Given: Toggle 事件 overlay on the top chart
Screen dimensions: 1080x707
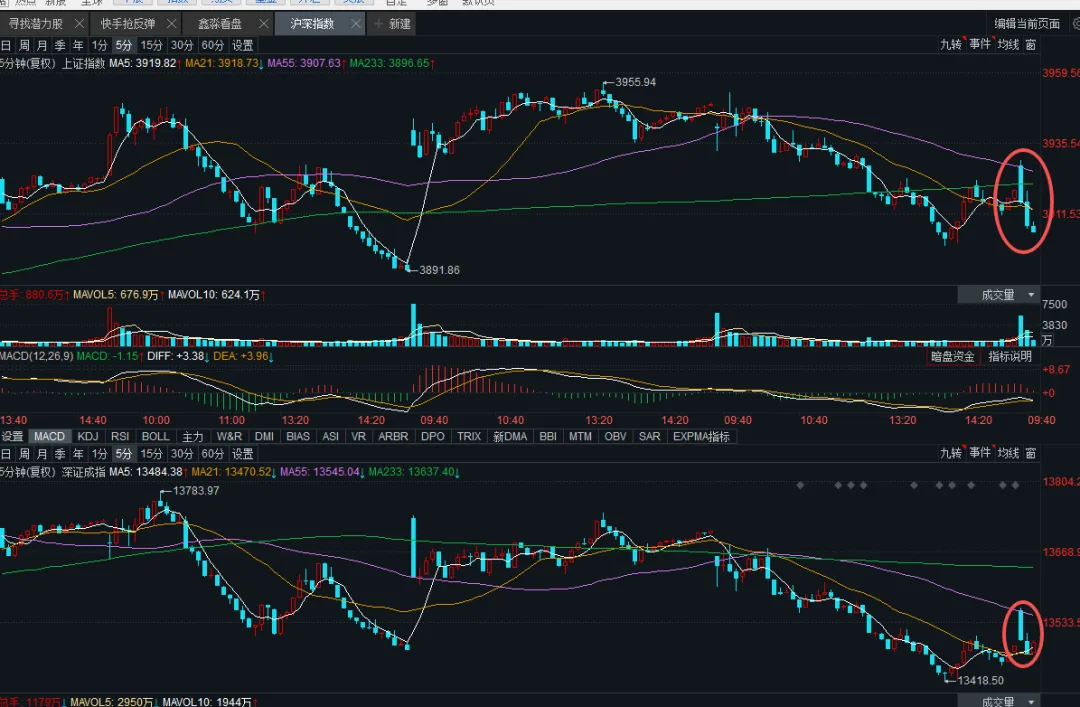Looking at the screenshot, I should 979,45.
